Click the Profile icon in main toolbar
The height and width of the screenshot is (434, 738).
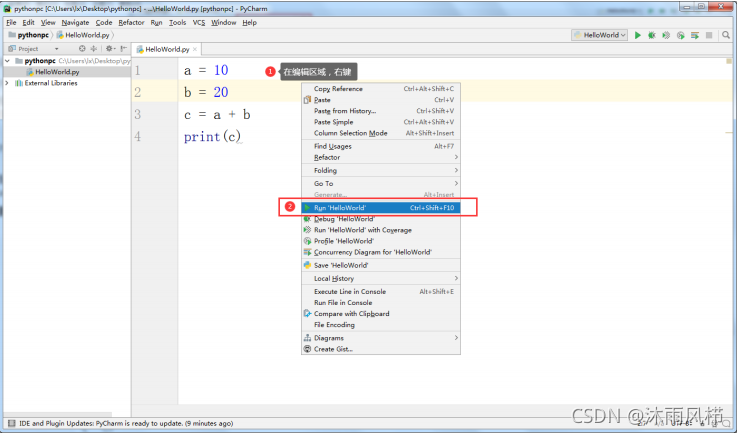point(681,35)
